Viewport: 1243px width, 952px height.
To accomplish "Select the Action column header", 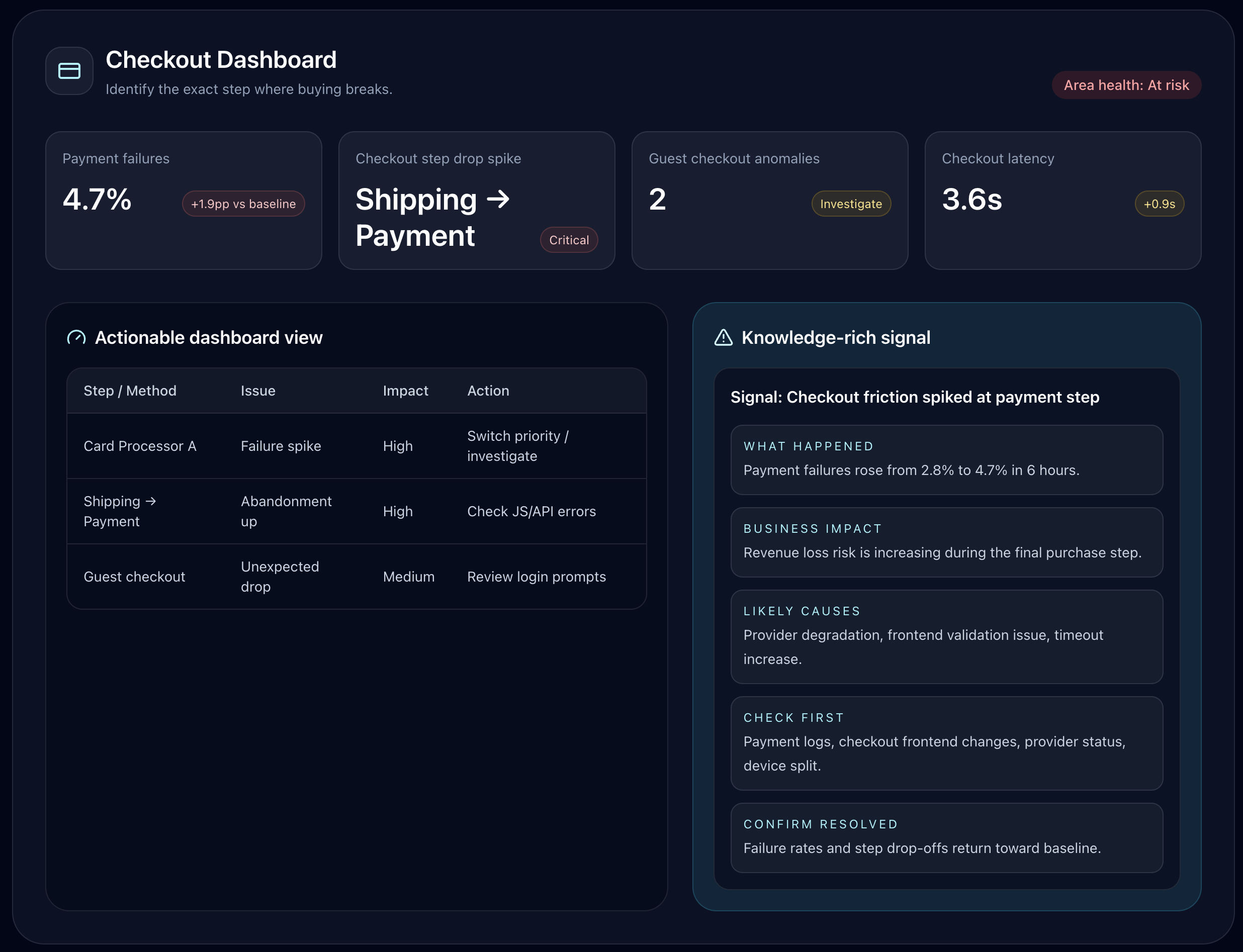I will point(488,391).
